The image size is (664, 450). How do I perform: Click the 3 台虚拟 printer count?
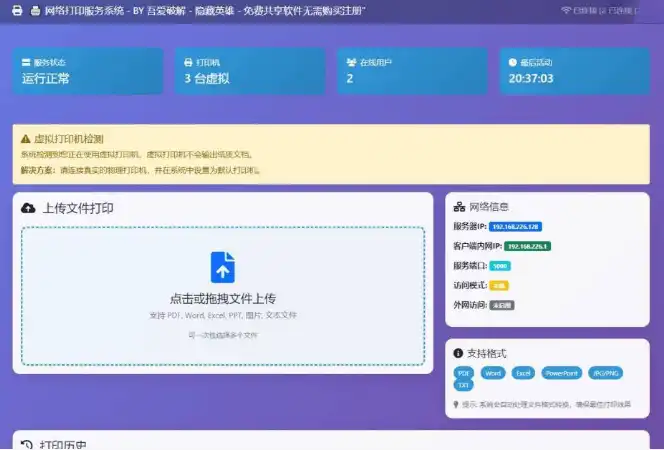click(207, 78)
